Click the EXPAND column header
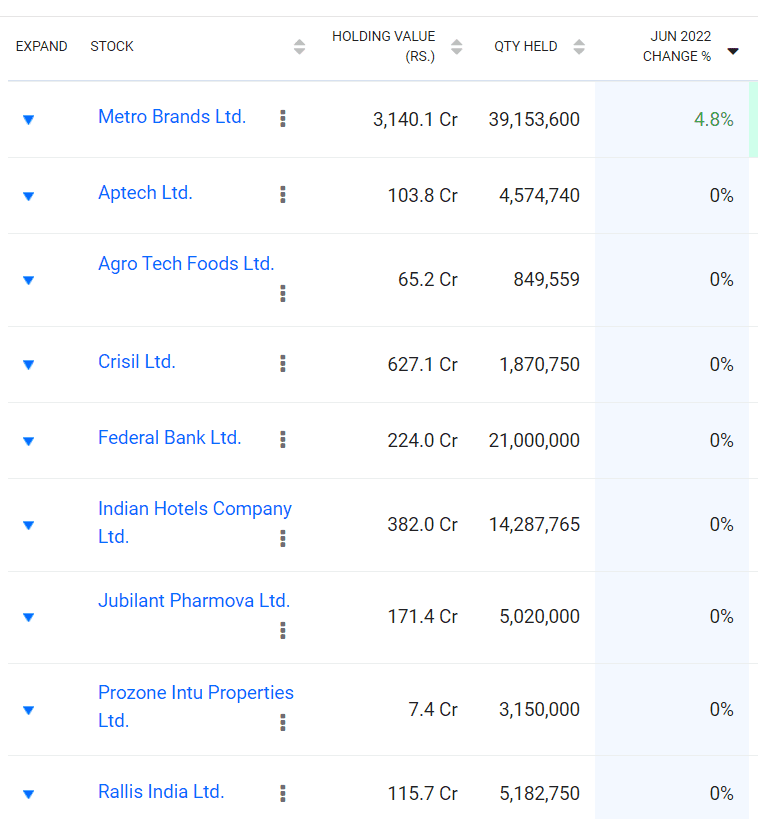Image resolution: width=758 pixels, height=819 pixels. [x=41, y=46]
